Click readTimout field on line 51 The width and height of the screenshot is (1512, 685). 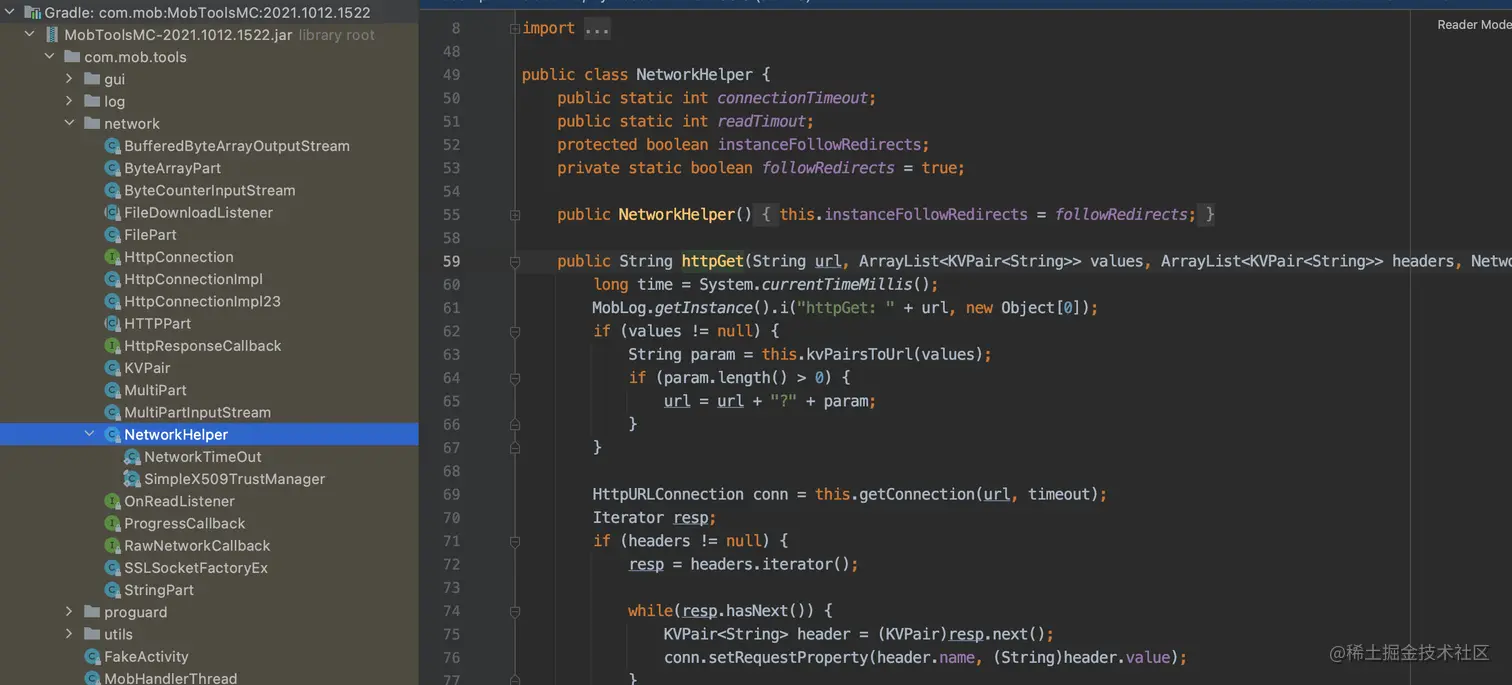click(762, 121)
